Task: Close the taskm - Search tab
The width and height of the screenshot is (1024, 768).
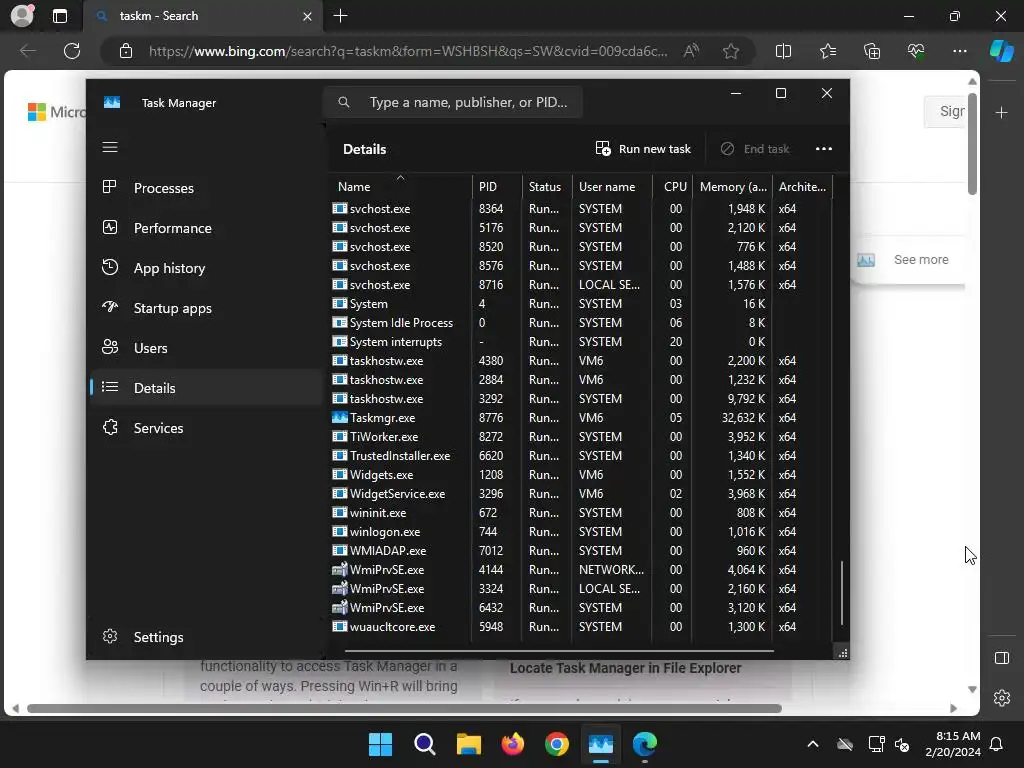Action: pos(307,16)
